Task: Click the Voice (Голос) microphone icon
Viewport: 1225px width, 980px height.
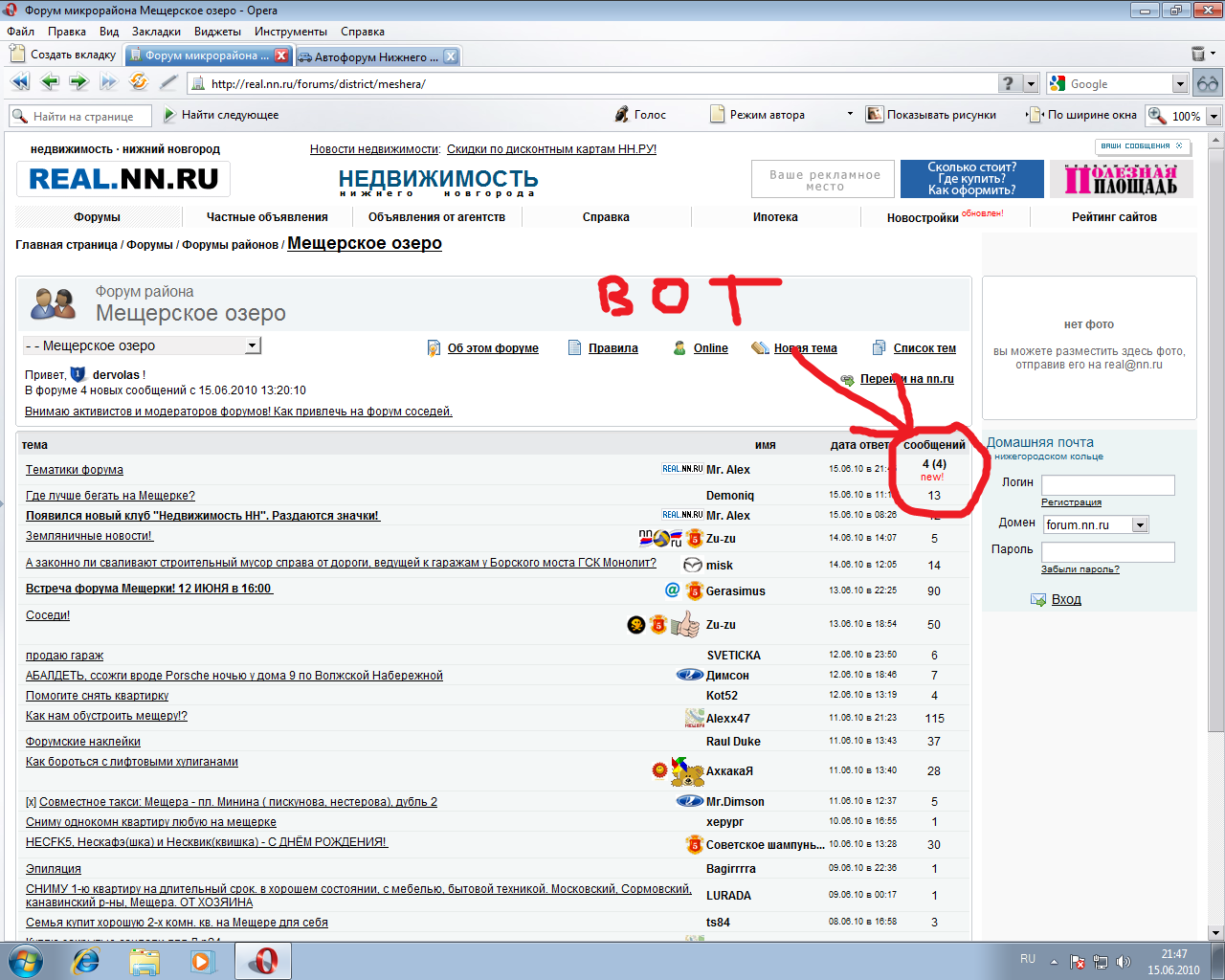Action: (622, 115)
